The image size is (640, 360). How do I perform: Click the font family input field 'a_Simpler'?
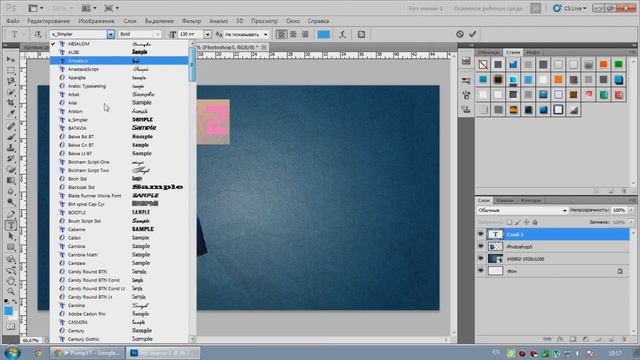pos(78,34)
